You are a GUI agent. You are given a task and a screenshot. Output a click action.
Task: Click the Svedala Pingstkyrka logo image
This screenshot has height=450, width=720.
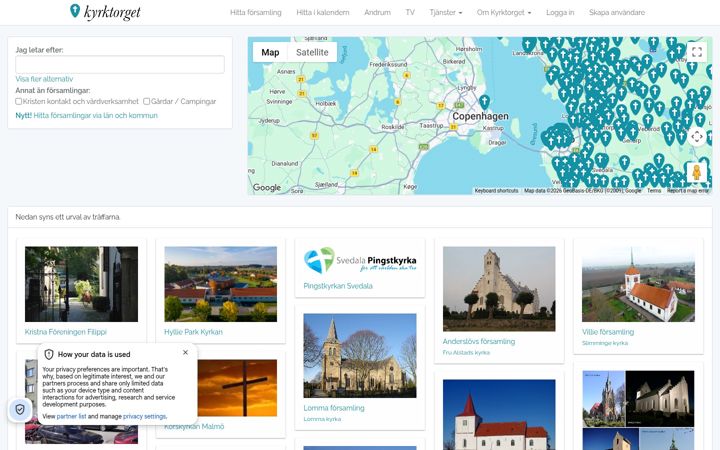click(x=360, y=260)
